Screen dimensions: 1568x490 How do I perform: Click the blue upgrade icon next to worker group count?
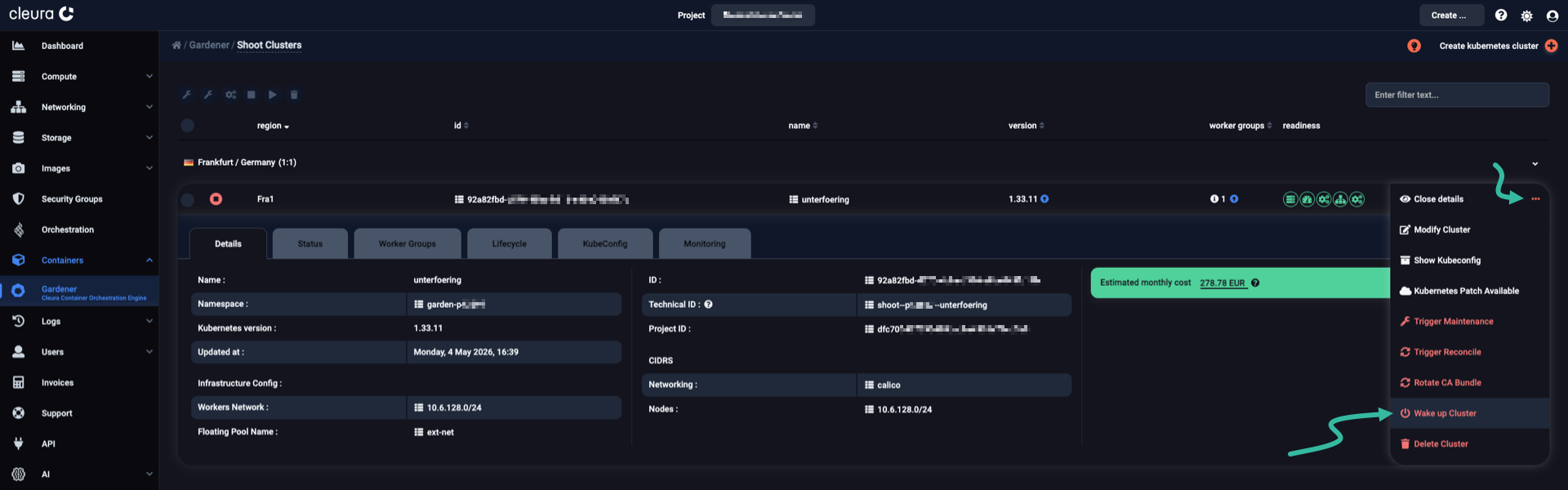point(1234,199)
